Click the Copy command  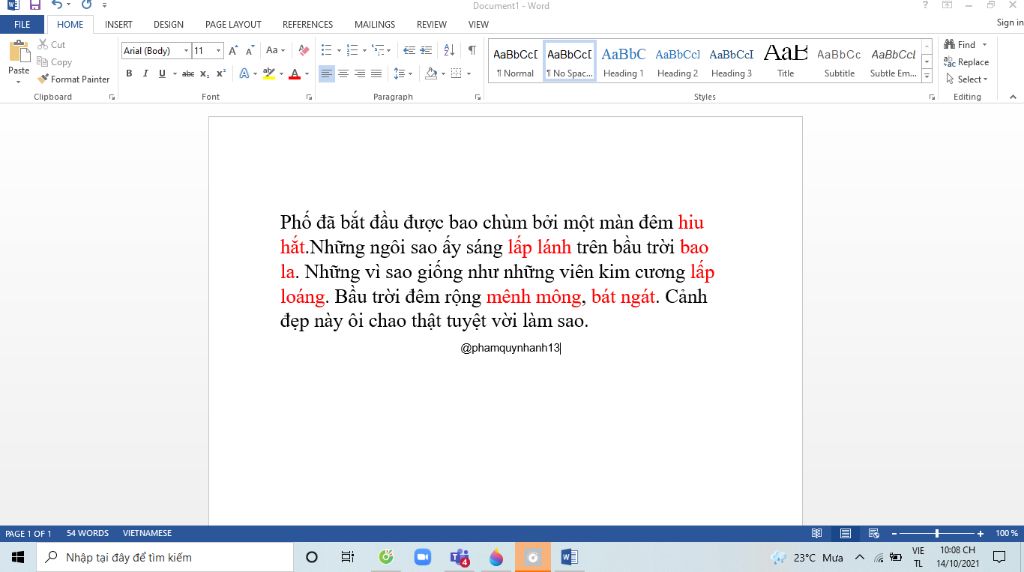[x=54, y=62]
